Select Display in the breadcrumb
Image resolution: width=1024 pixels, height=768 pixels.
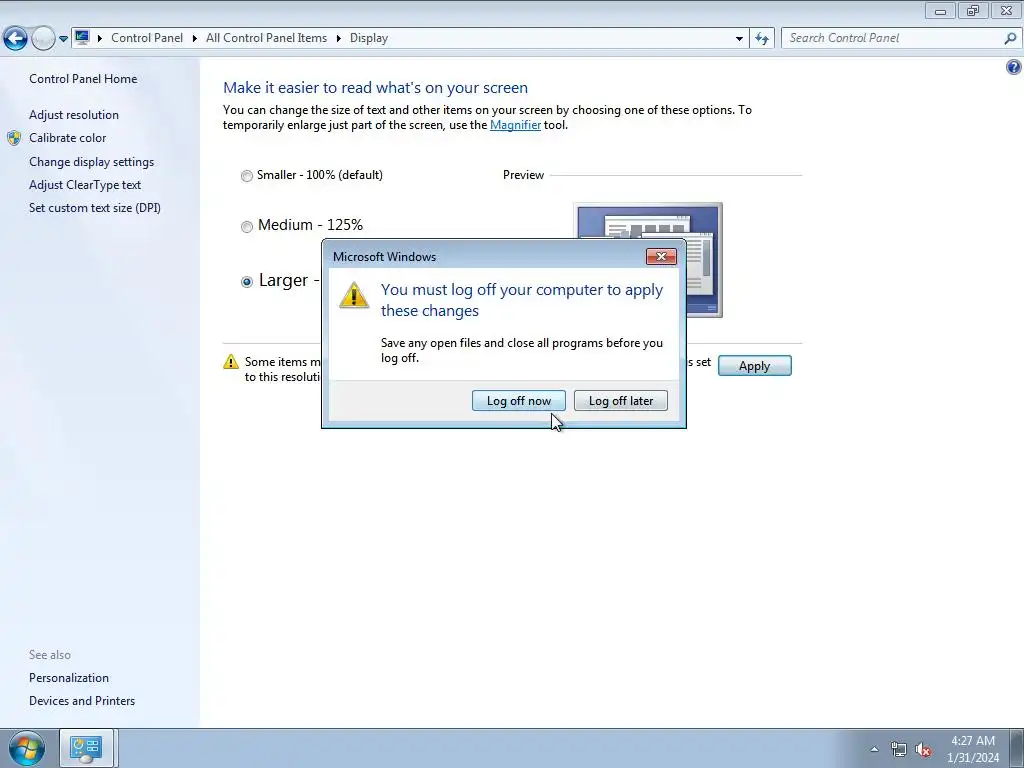[x=369, y=38]
